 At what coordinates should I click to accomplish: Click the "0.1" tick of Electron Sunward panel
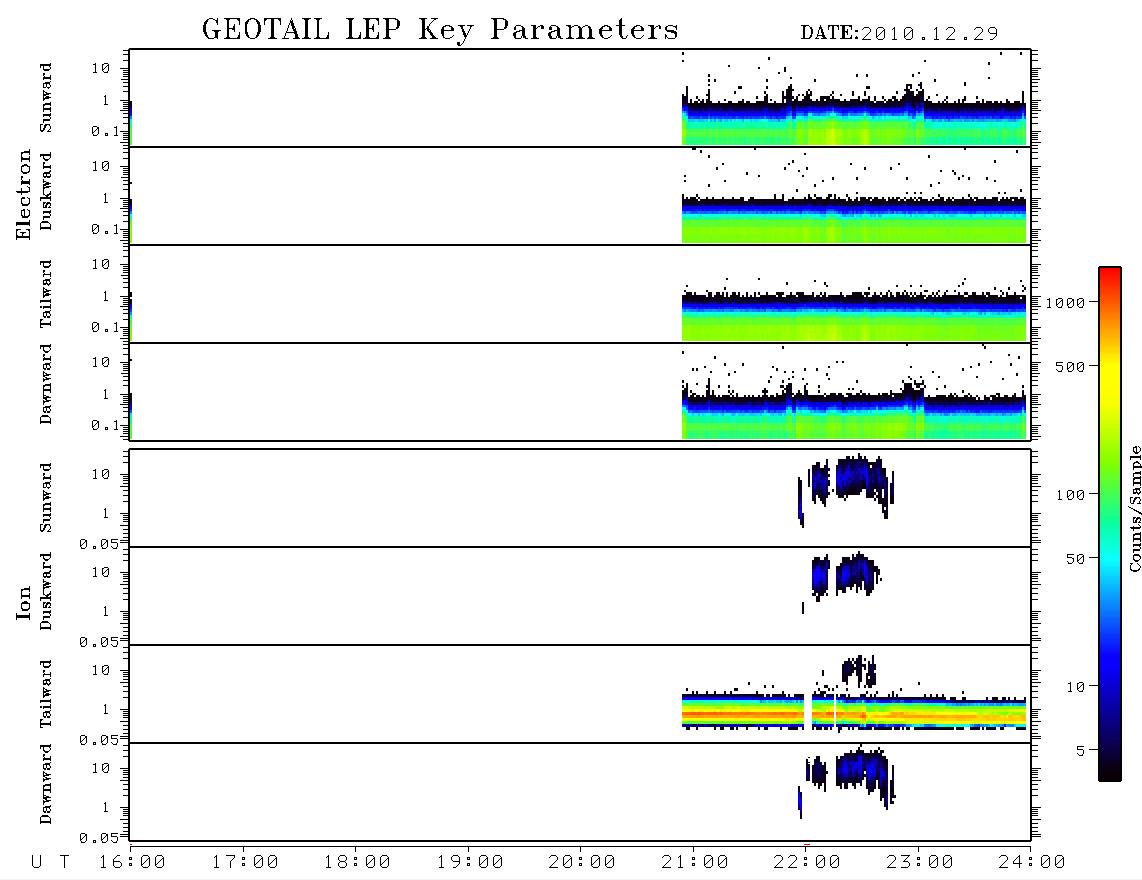(106, 131)
